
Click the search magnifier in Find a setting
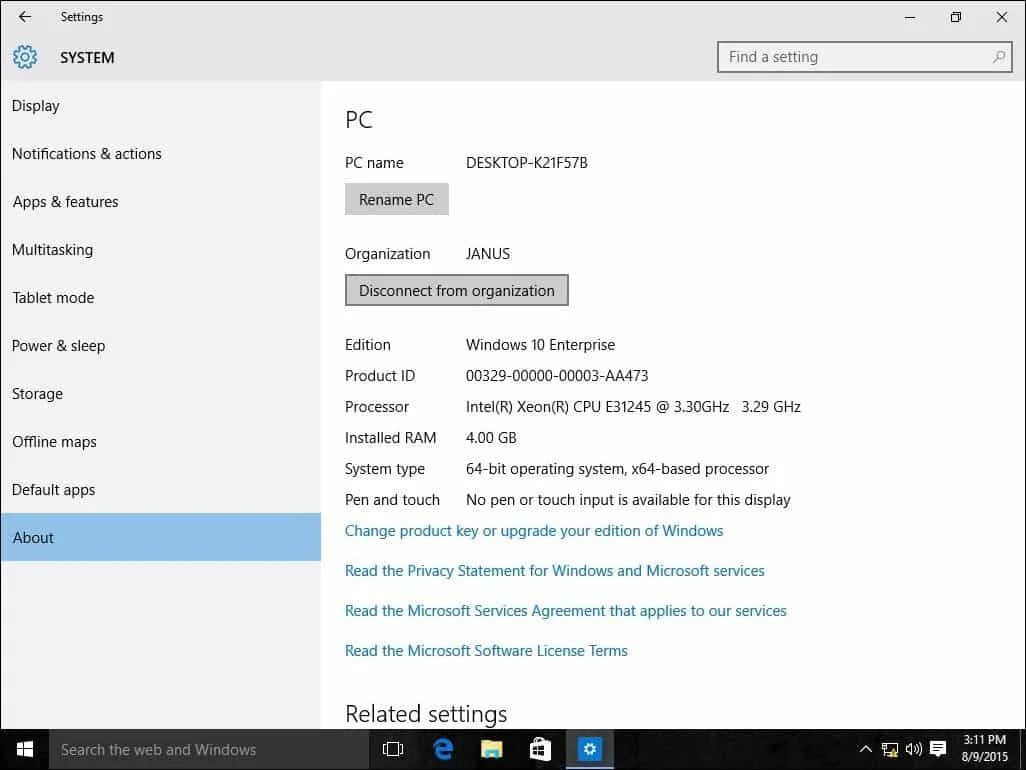click(x=999, y=57)
